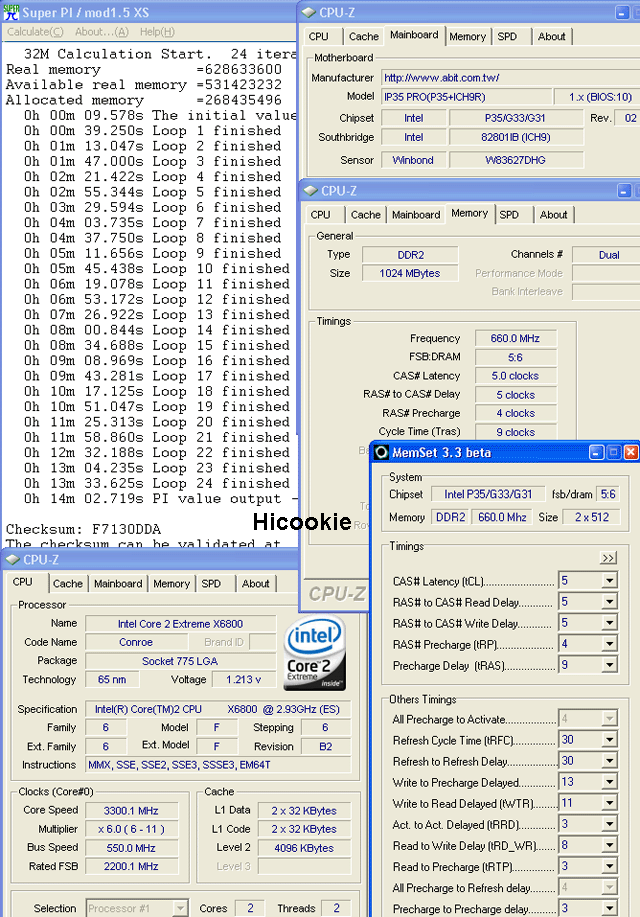Click the MemSet Size 2 x 512 field

[x=591, y=517]
